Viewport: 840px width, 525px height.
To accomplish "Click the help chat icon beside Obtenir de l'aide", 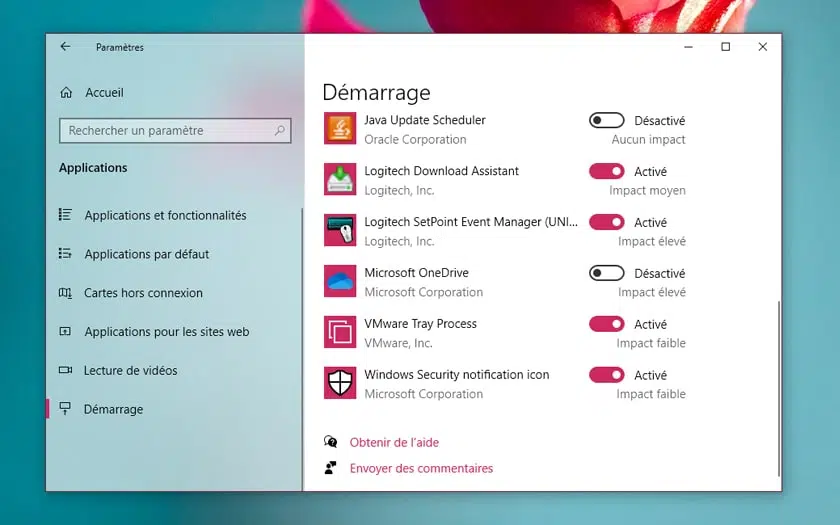I will [x=331, y=442].
